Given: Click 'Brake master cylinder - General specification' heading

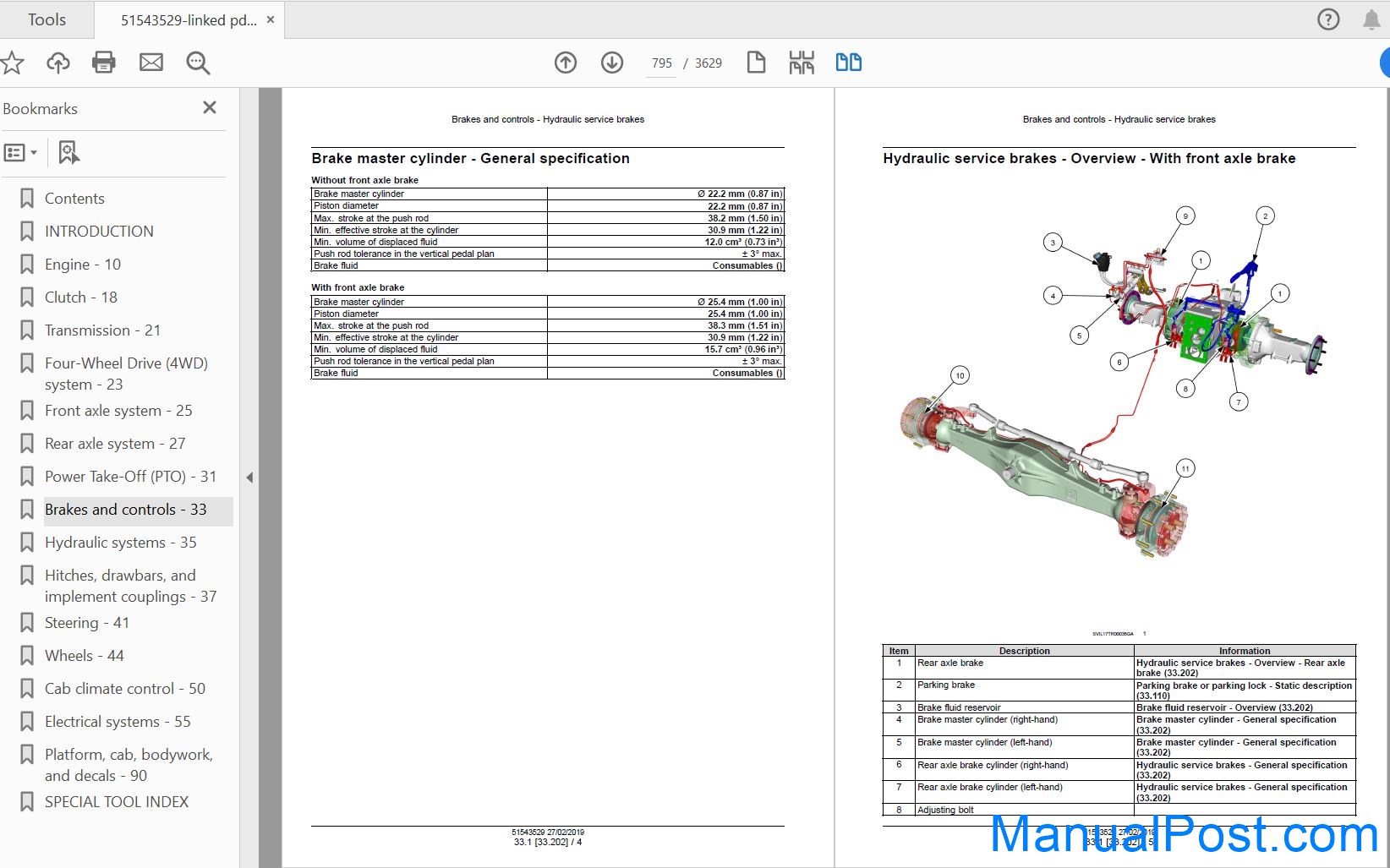Looking at the screenshot, I should (470, 158).
